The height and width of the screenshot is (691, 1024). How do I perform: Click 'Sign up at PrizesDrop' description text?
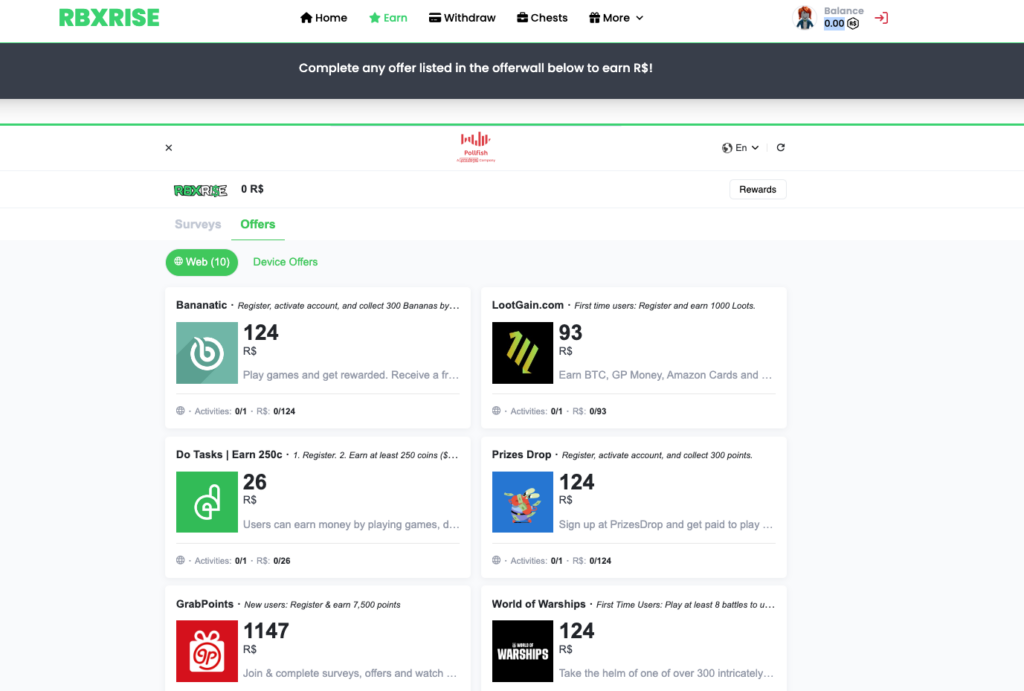coord(665,524)
